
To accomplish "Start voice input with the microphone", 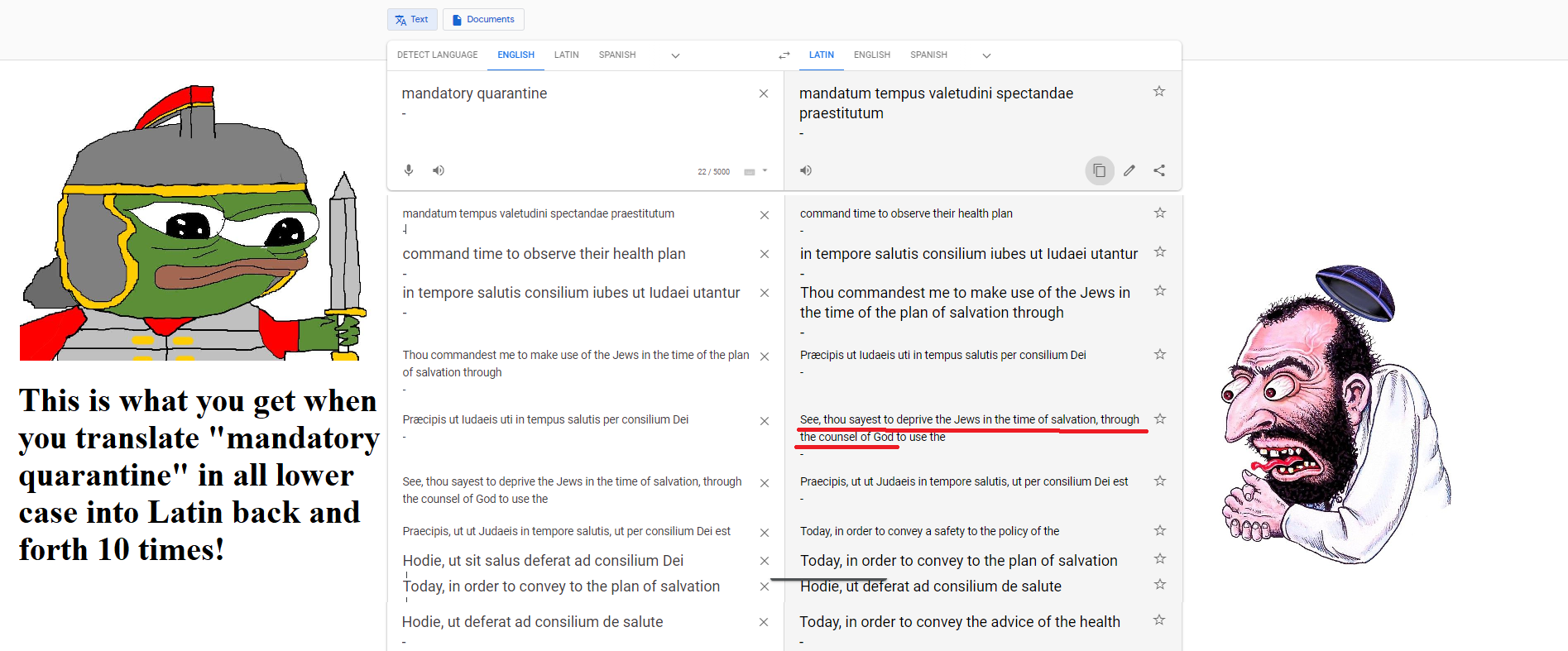I will coord(409,170).
